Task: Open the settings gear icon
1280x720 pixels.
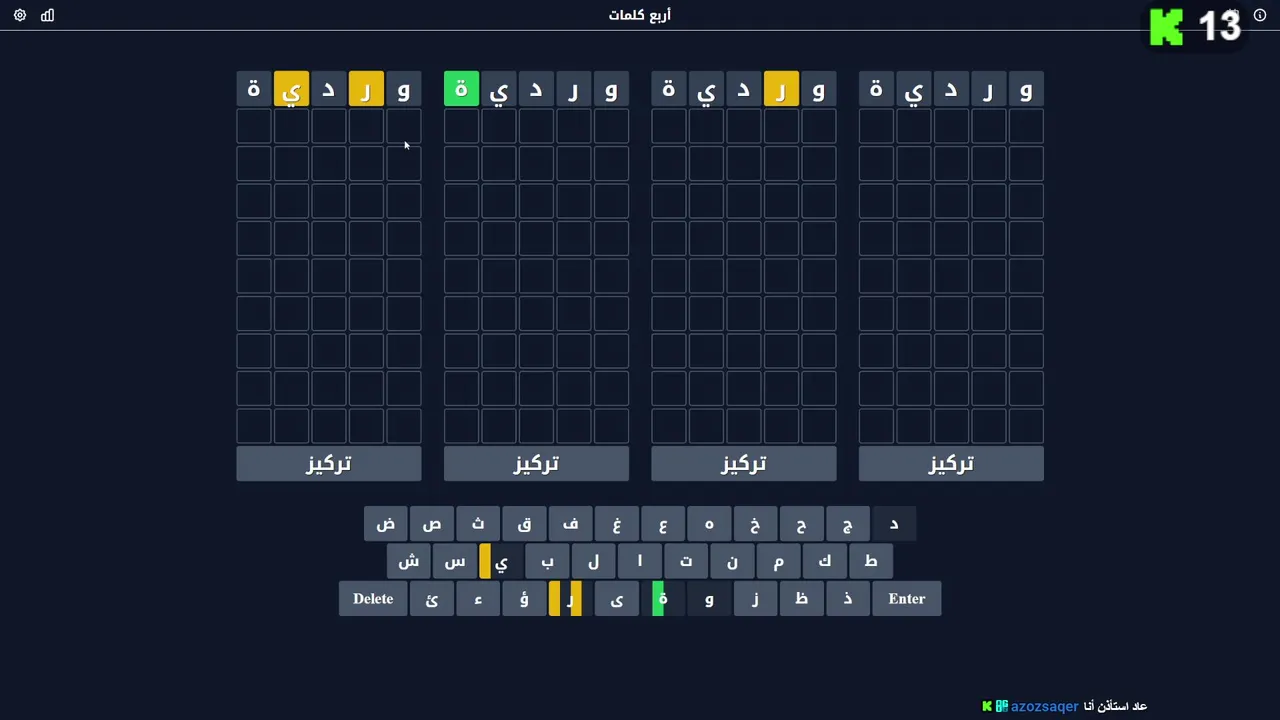Action: point(20,15)
